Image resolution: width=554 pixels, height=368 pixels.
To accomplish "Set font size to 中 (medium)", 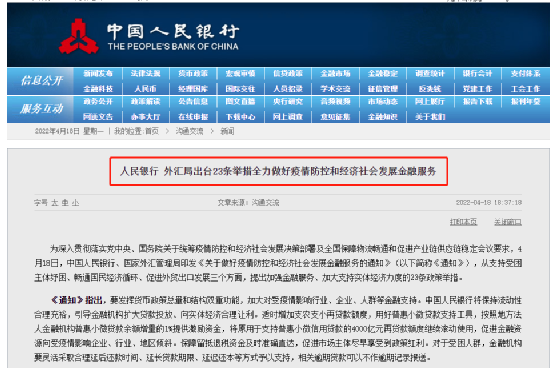I will click(65, 203).
